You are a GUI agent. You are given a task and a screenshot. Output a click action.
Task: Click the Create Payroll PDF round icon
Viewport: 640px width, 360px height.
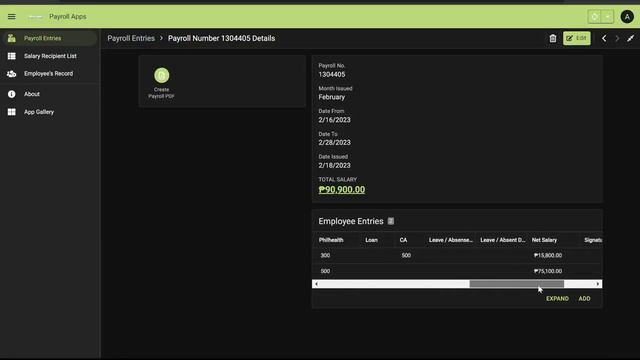(162, 75)
